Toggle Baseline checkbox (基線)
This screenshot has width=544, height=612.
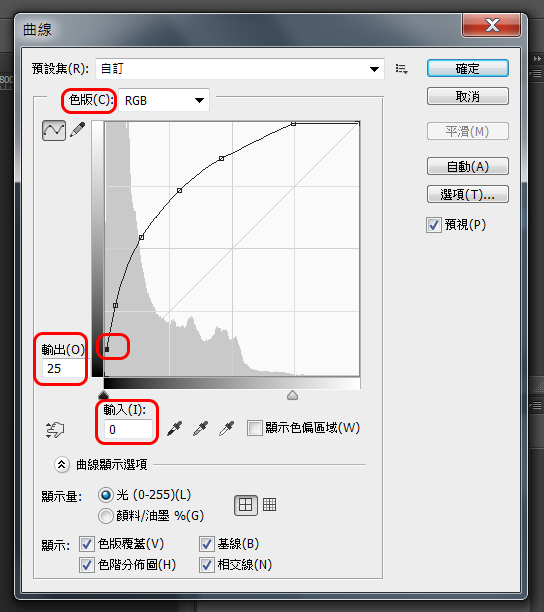tap(206, 544)
